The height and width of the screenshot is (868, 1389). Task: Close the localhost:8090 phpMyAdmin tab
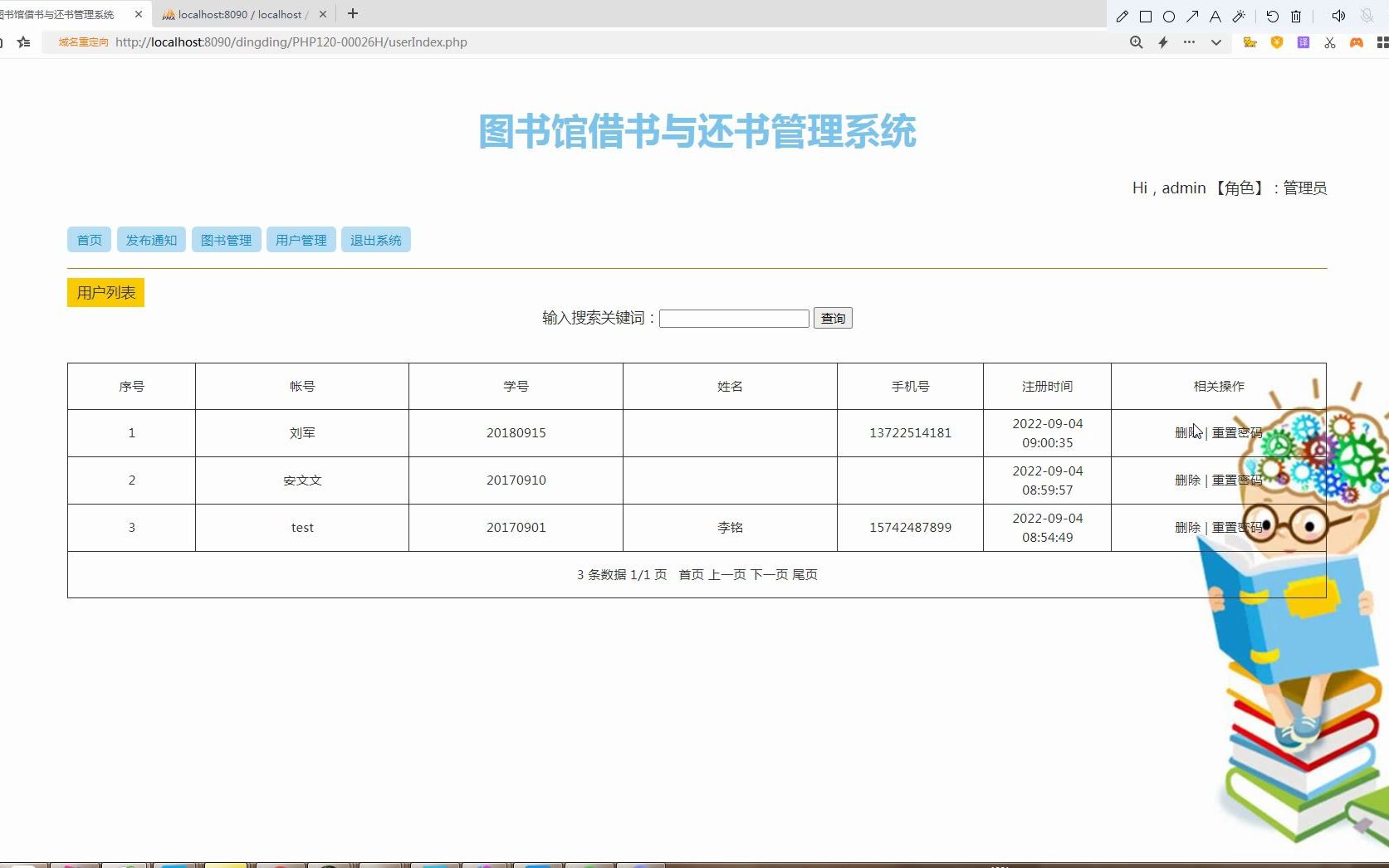pos(323,14)
